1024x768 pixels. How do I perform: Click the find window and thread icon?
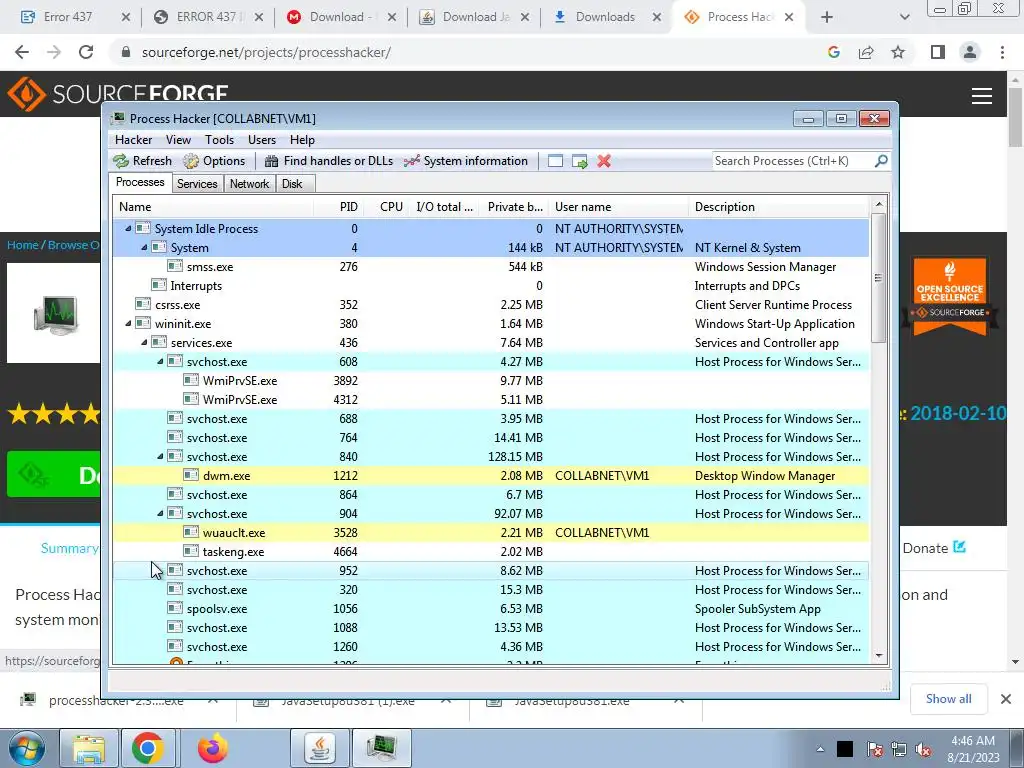point(579,161)
